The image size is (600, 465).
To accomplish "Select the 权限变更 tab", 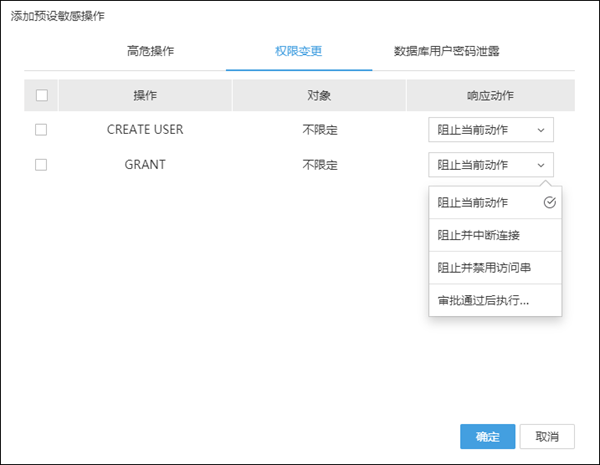I will point(298,50).
